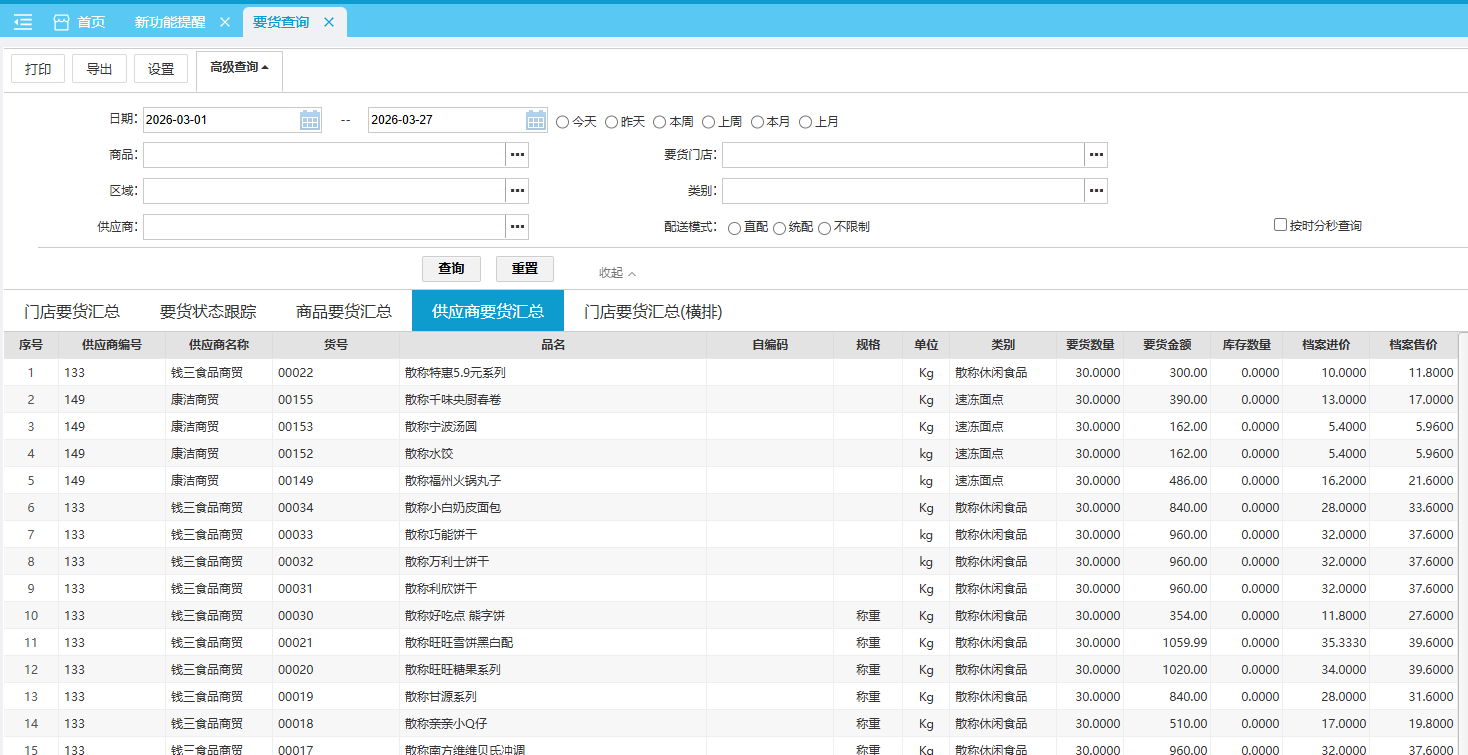The width and height of the screenshot is (1468, 755).
Task: Click the 类别 lookup ellipsis button
Action: (1096, 191)
